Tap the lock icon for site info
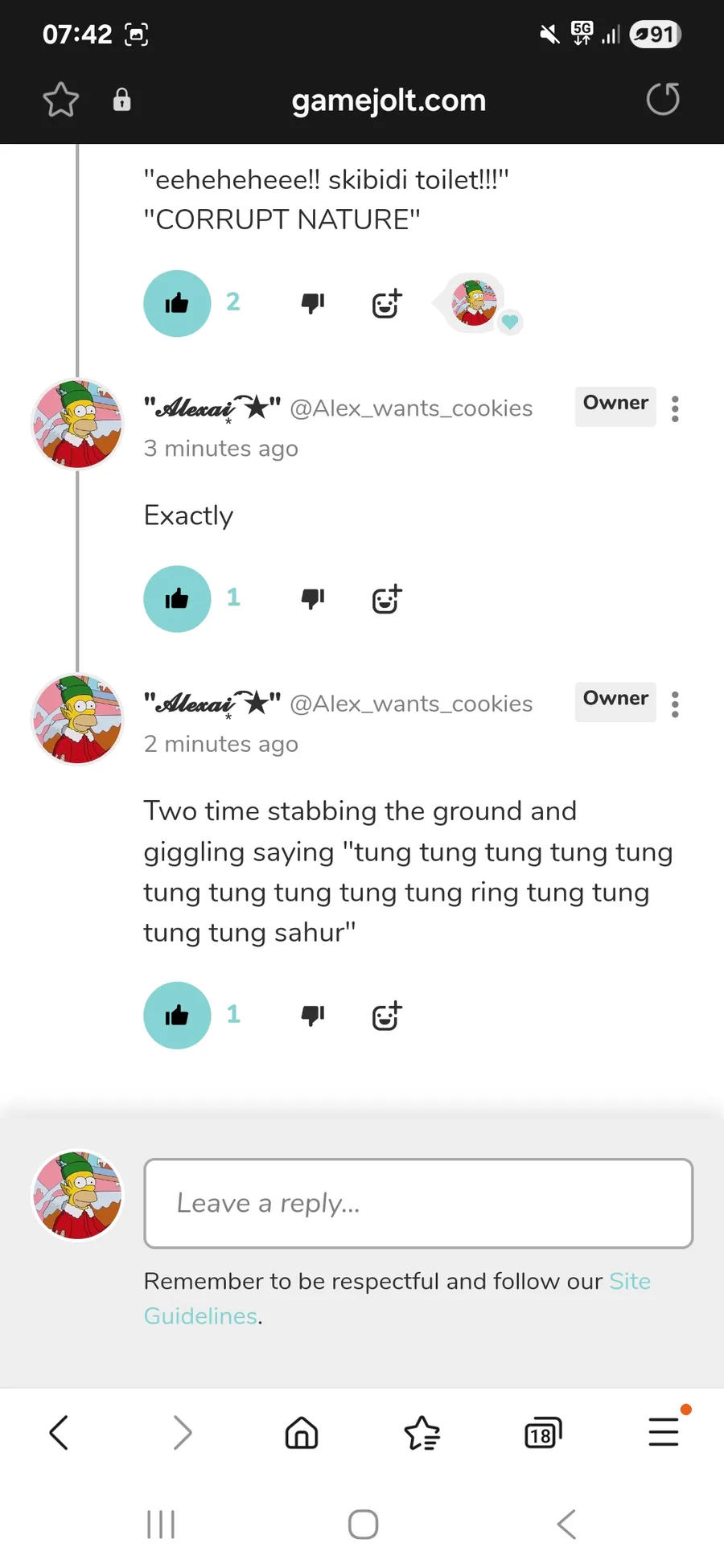The image size is (724, 1568). [x=121, y=100]
